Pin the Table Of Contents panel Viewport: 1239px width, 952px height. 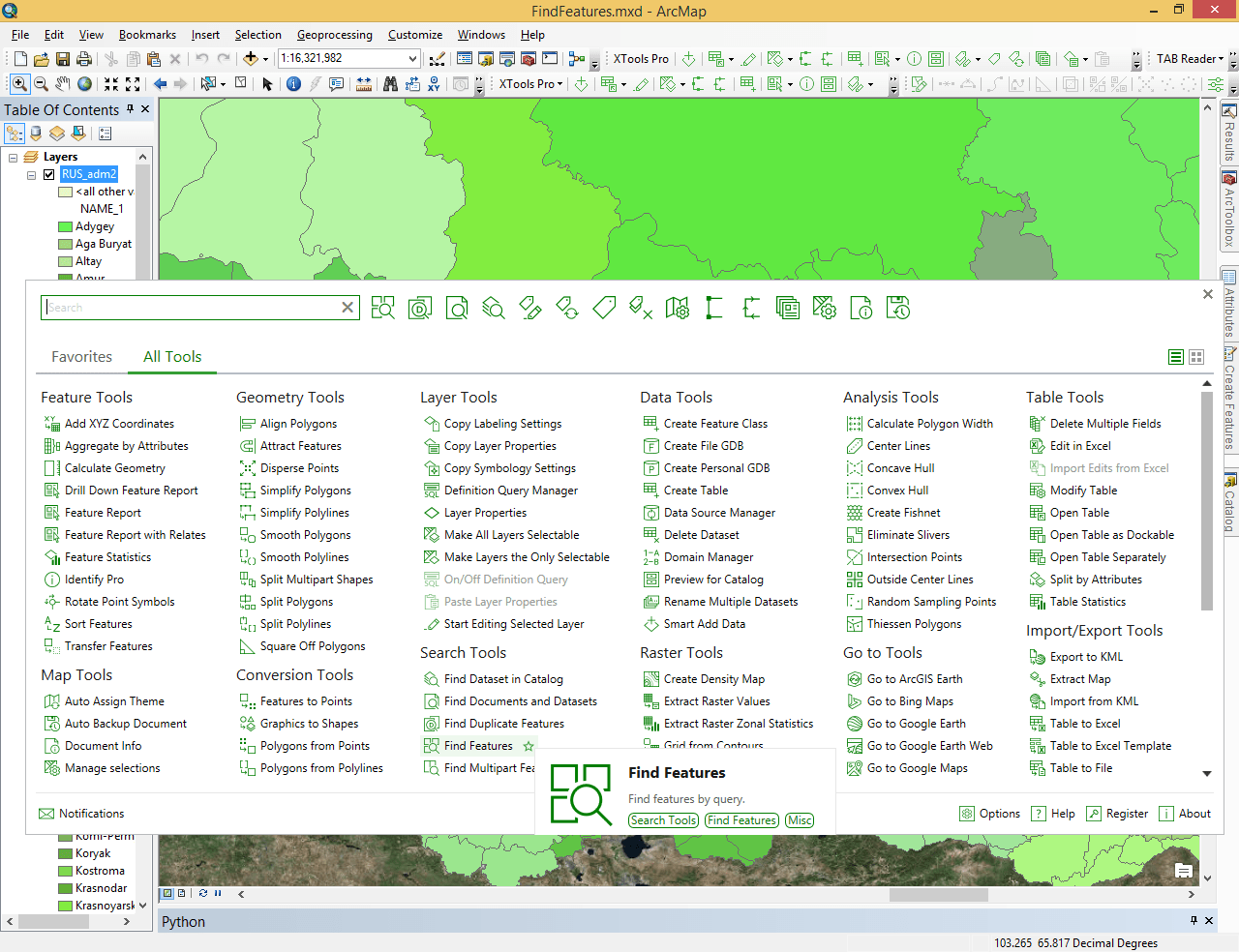click(130, 109)
